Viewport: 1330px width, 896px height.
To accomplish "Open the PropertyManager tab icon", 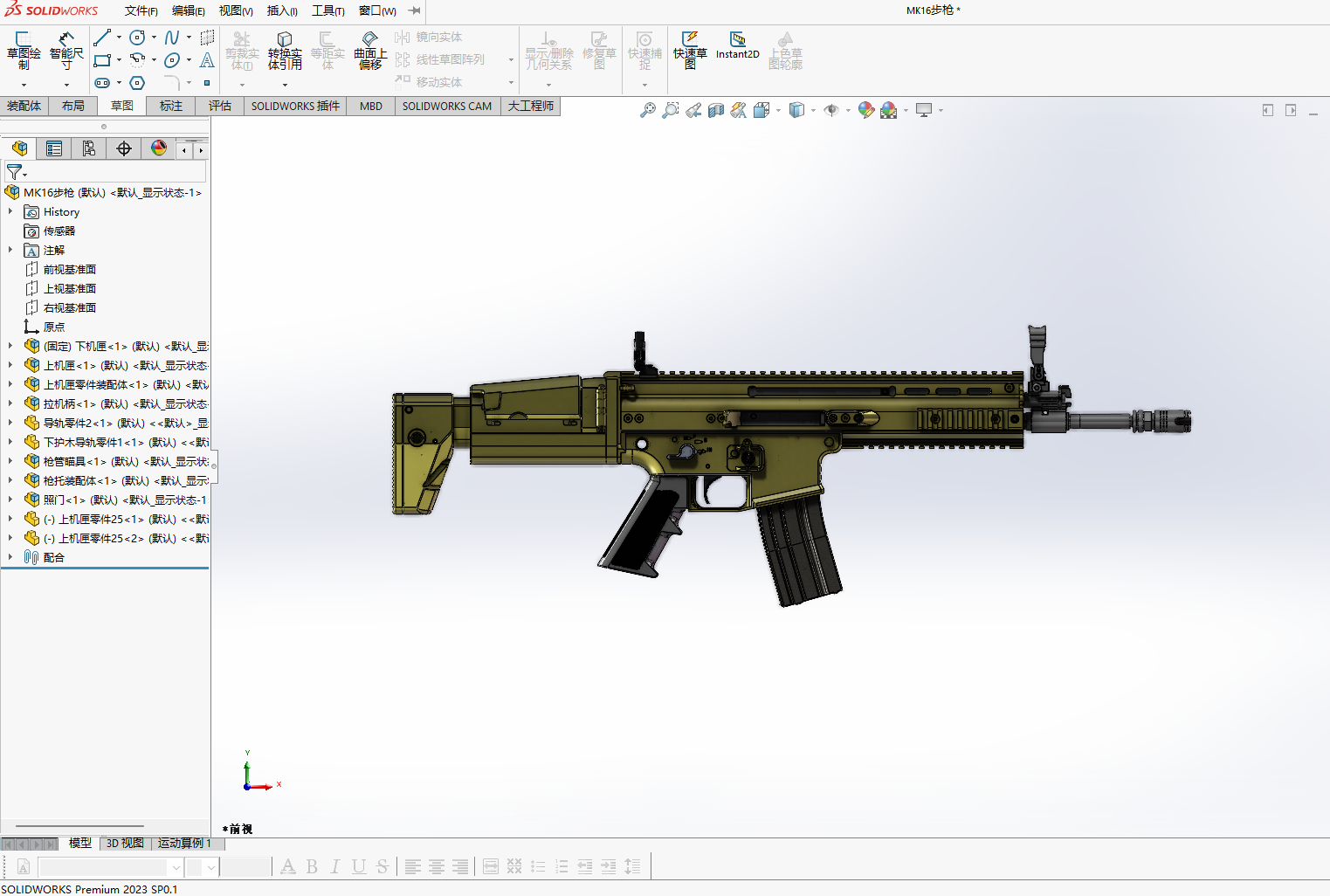I will [54, 148].
